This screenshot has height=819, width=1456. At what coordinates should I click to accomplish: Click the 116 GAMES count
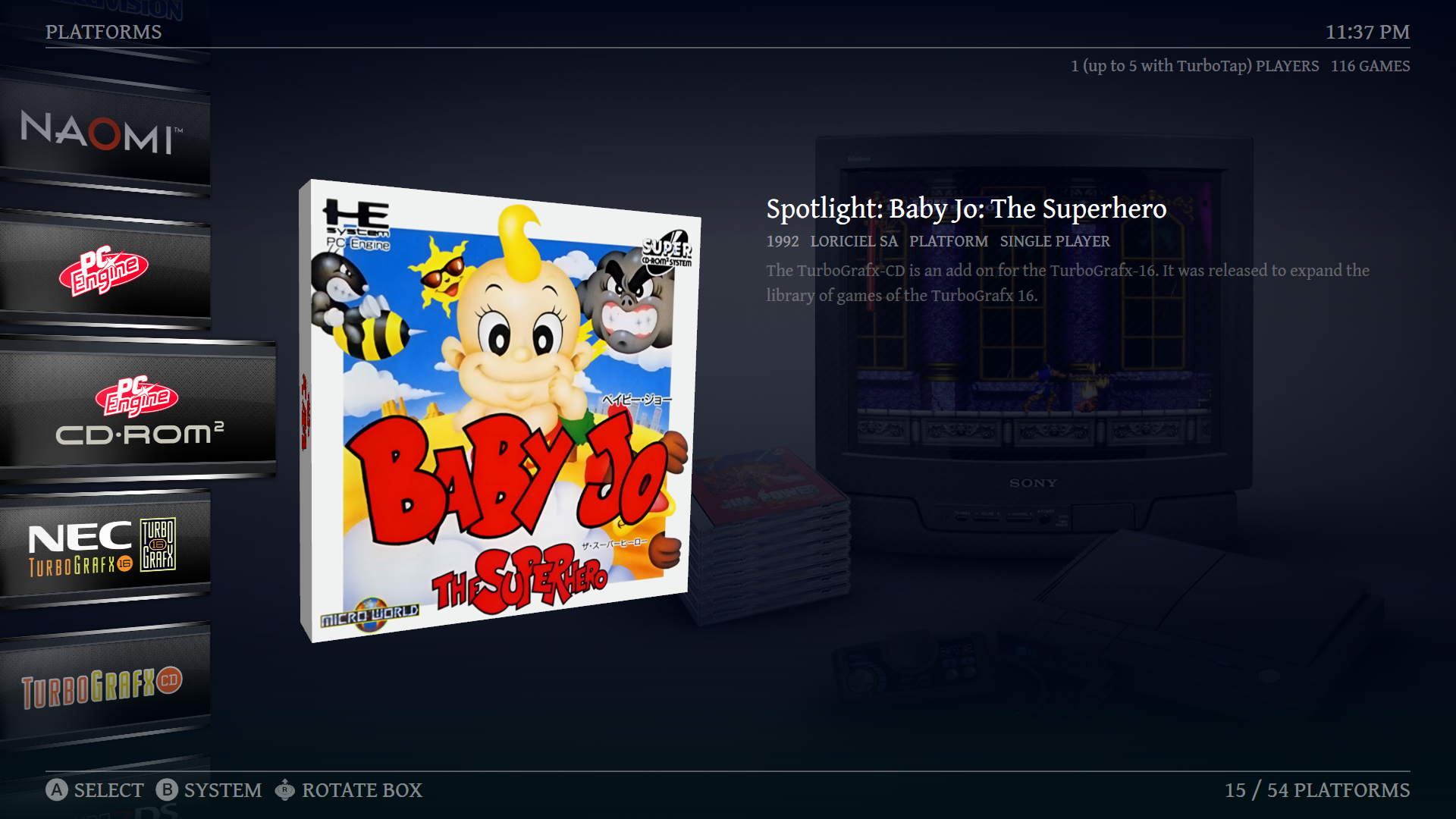[1370, 66]
